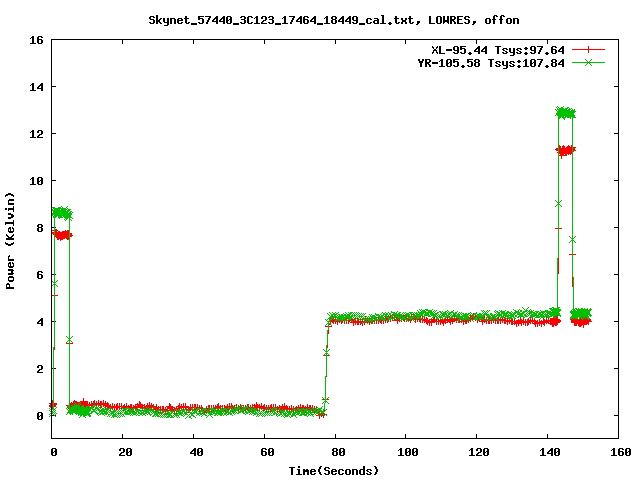Click x-axis tick label 120
This screenshot has width=640, height=480.
pos(479,452)
